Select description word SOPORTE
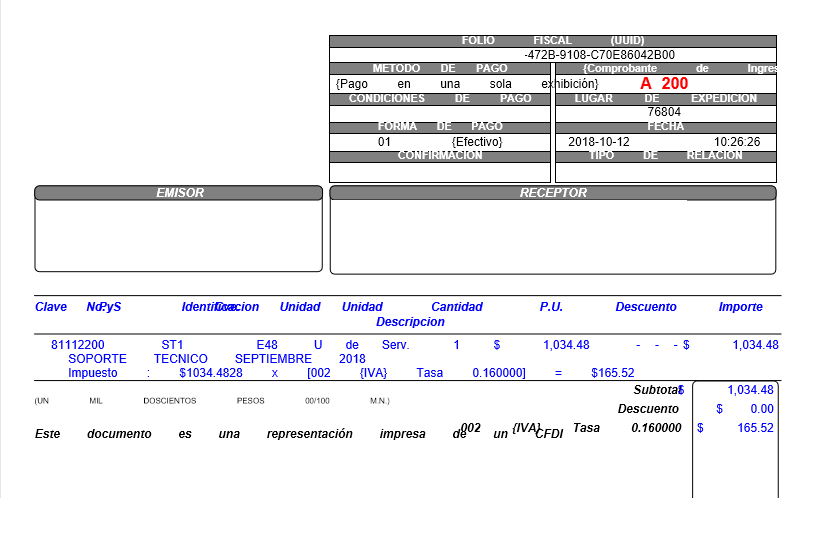This screenshot has width=817, height=537. click(97, 359)
